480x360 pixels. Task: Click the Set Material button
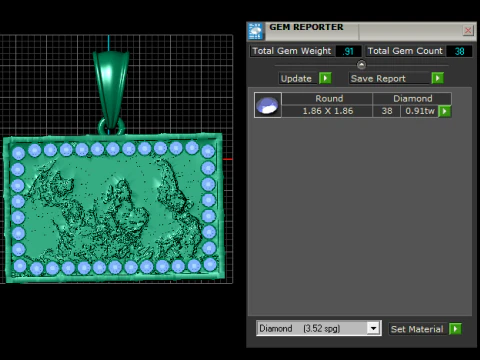418,329
